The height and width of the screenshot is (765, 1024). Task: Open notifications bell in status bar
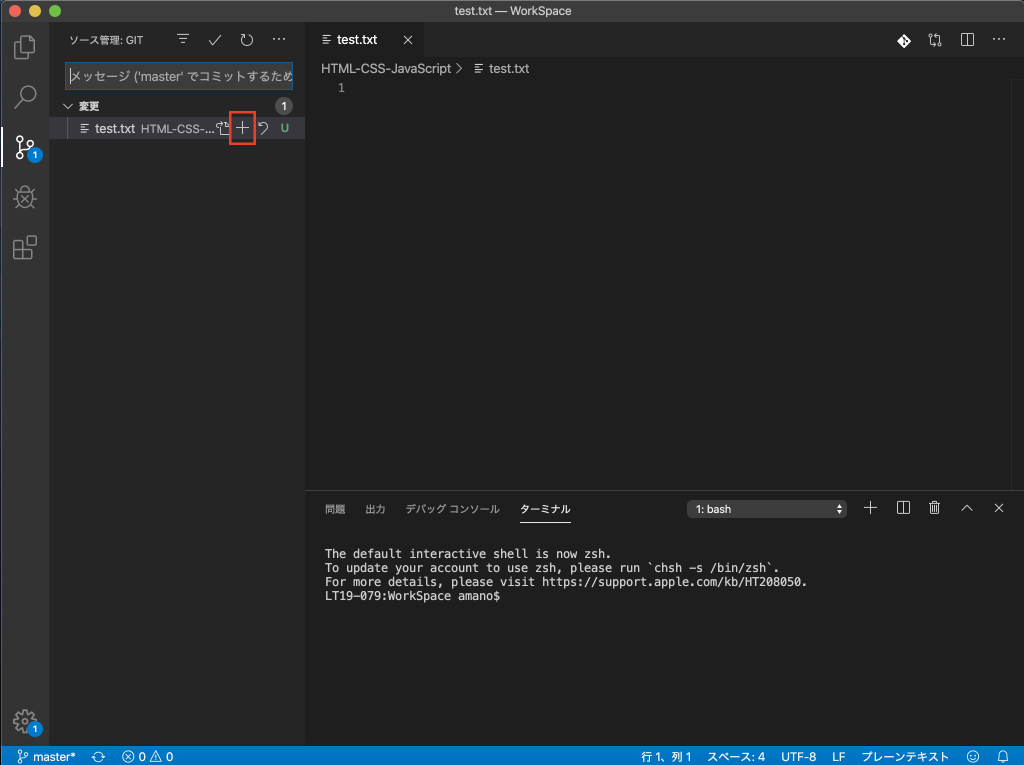pos(1003,757)
